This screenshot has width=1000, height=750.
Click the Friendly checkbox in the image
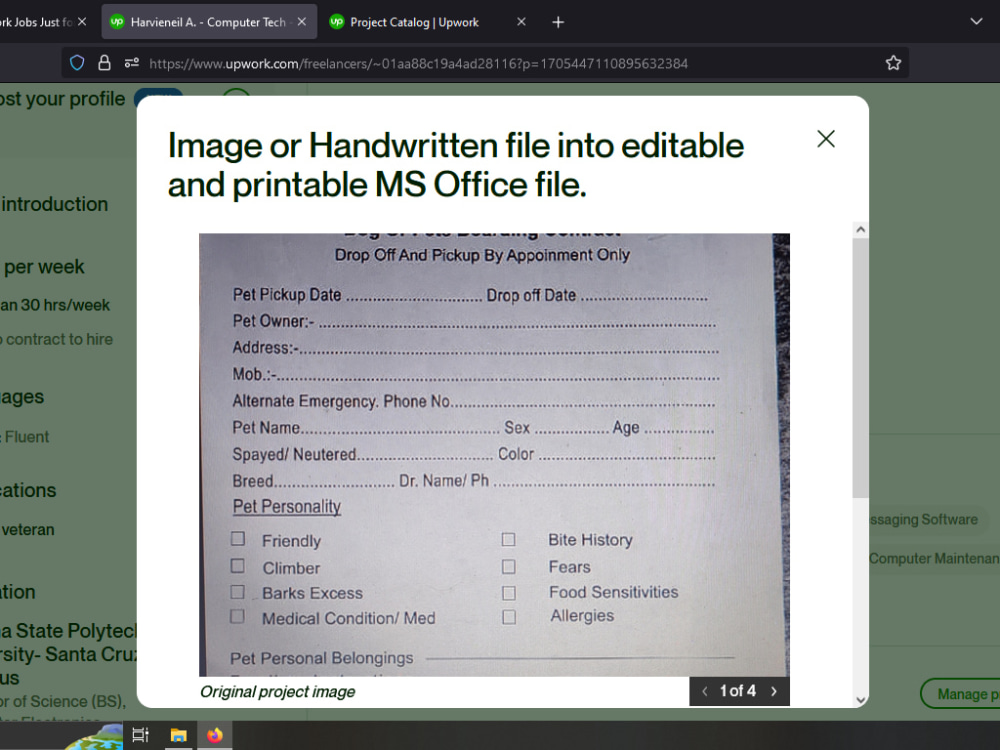click(x=238, y=539)
